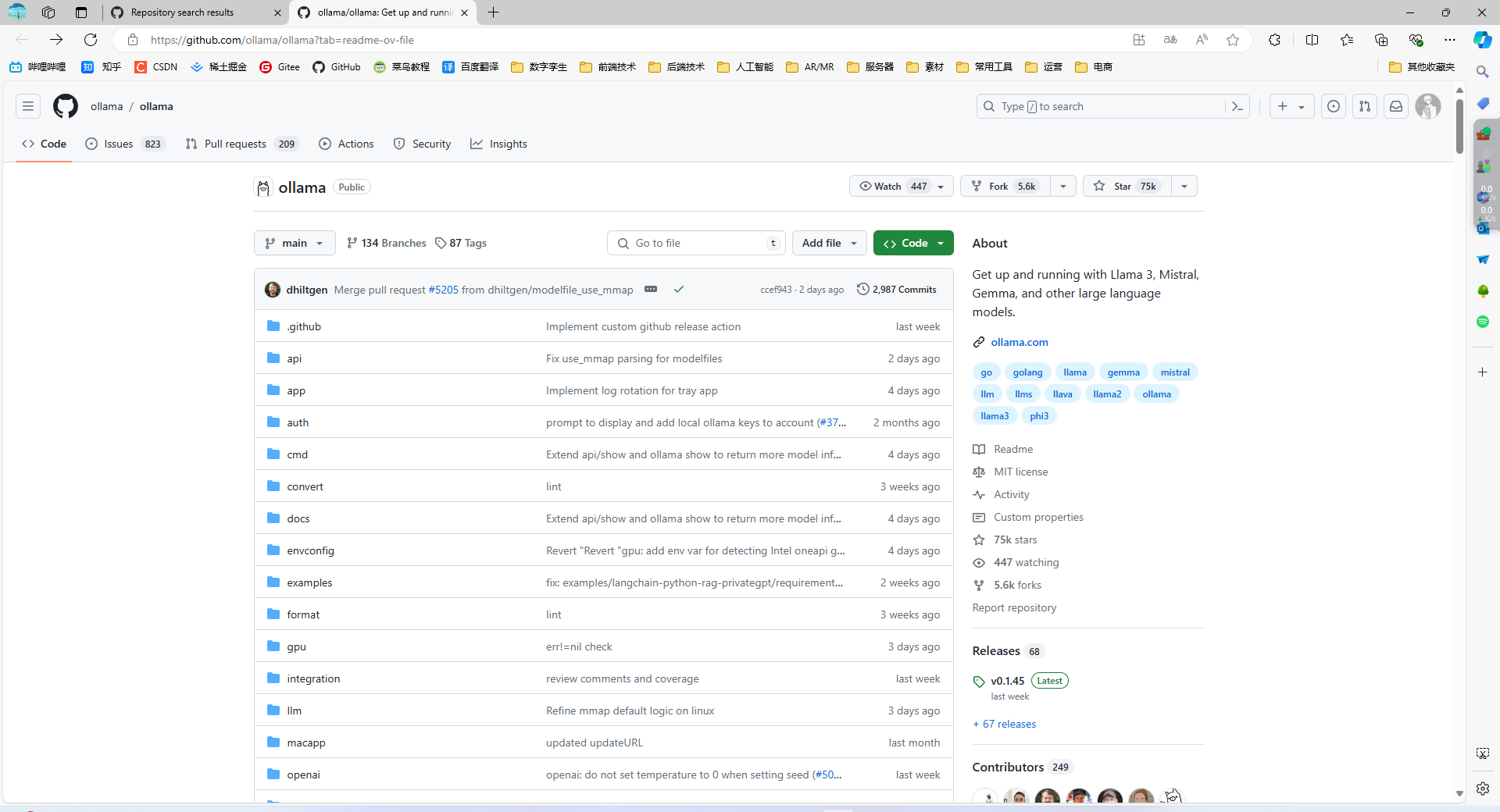Add a sidebar app with plus icon
This screenshot has height=812, width=1500.
coord(1482,372)
